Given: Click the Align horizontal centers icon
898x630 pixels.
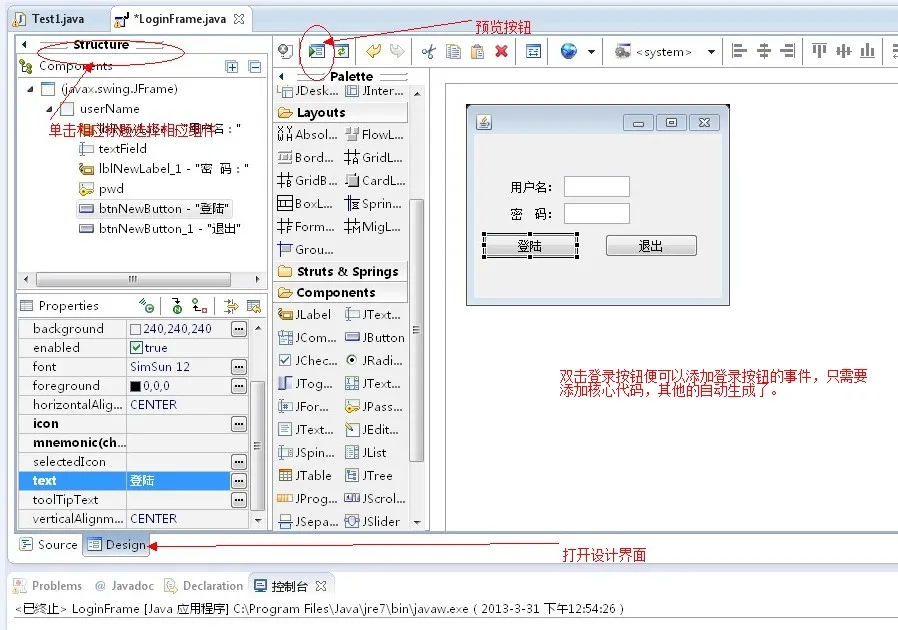Looking at the screenshot, I should coord(764,52).
